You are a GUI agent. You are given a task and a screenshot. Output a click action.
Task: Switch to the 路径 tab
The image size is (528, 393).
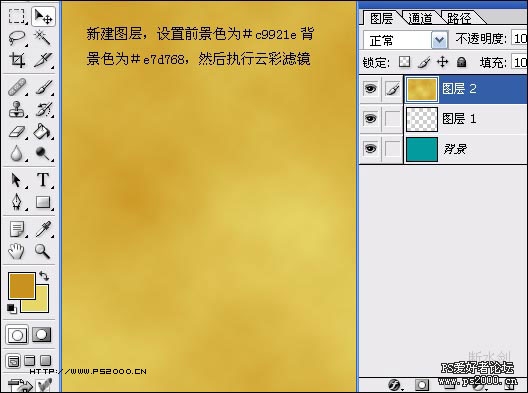pyautogui.click(x=459, y=18)
